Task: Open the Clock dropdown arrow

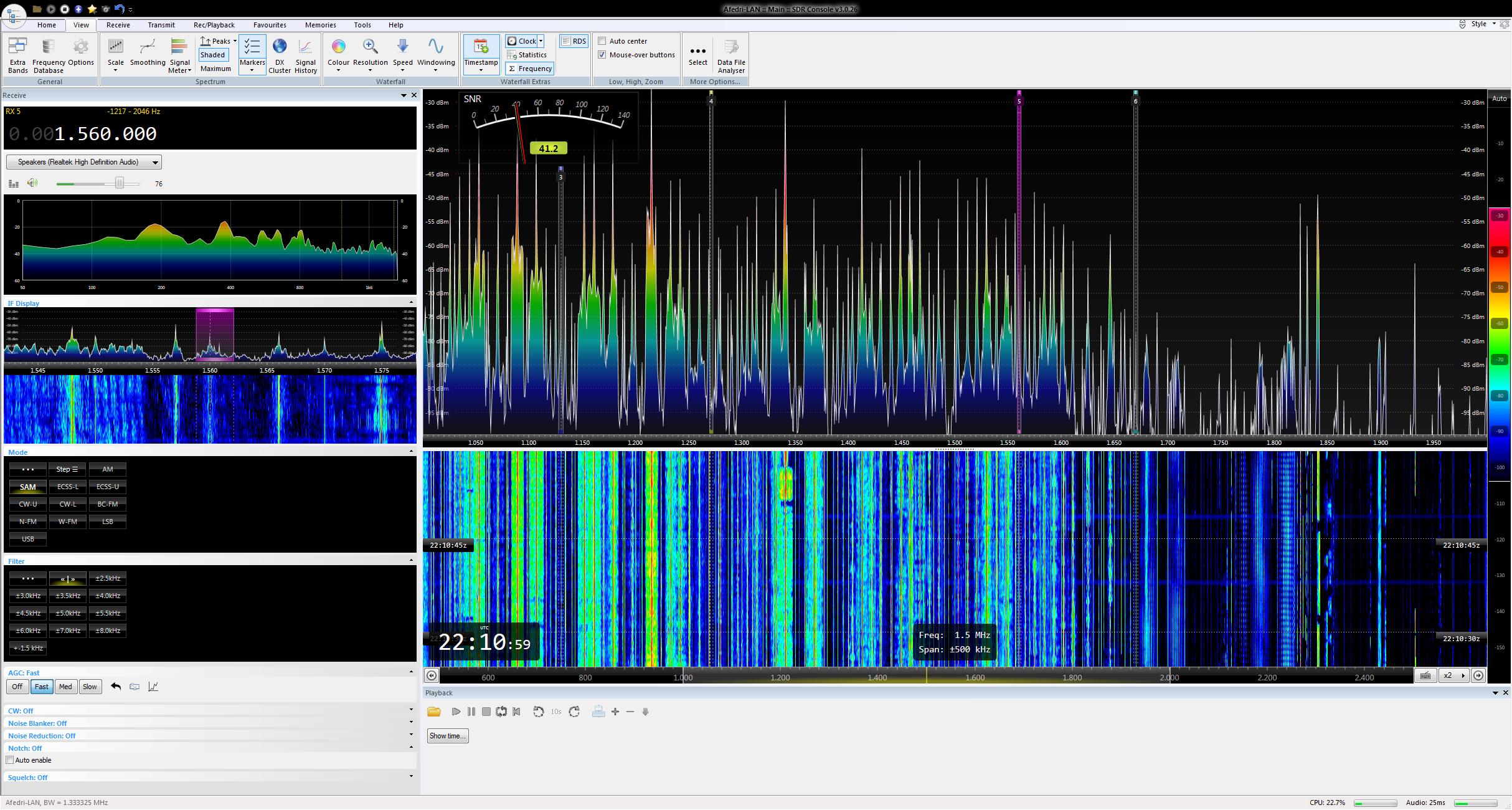Action: (x=541, y=41)
